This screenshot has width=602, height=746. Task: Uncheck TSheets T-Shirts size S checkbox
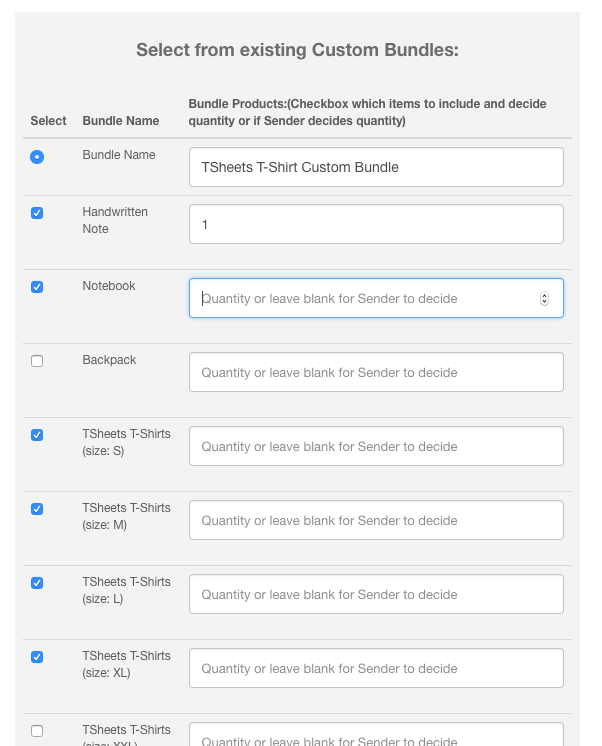(x=37, y=435)
